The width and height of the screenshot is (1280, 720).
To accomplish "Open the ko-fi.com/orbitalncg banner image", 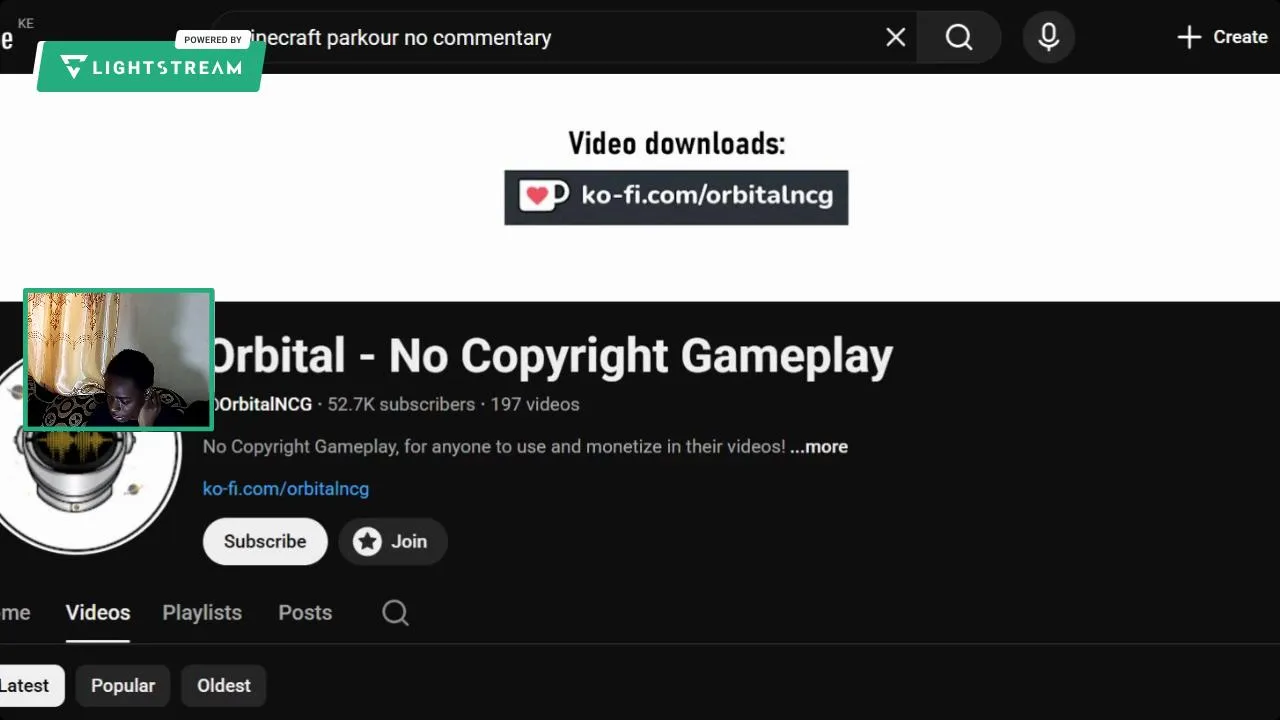I will (x=676, y=197).
